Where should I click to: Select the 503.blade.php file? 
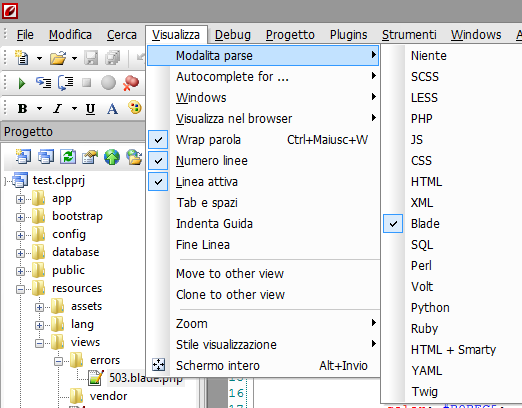click(146, 378)
